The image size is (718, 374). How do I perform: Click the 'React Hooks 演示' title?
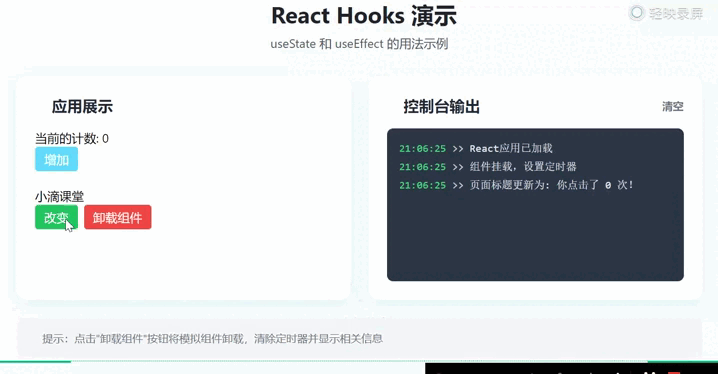tap(364, 16)
